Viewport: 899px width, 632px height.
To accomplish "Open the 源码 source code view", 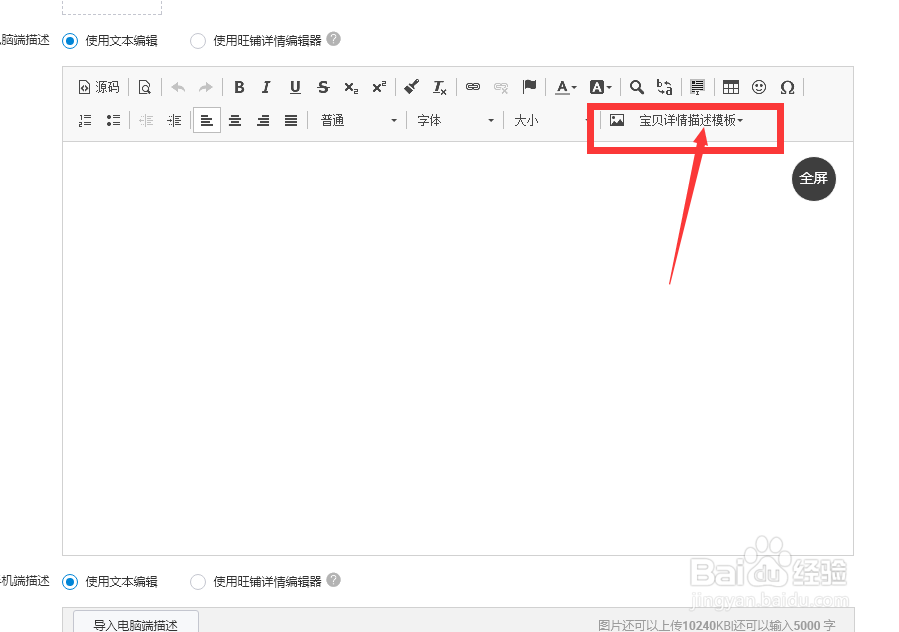I will point(99,87).
